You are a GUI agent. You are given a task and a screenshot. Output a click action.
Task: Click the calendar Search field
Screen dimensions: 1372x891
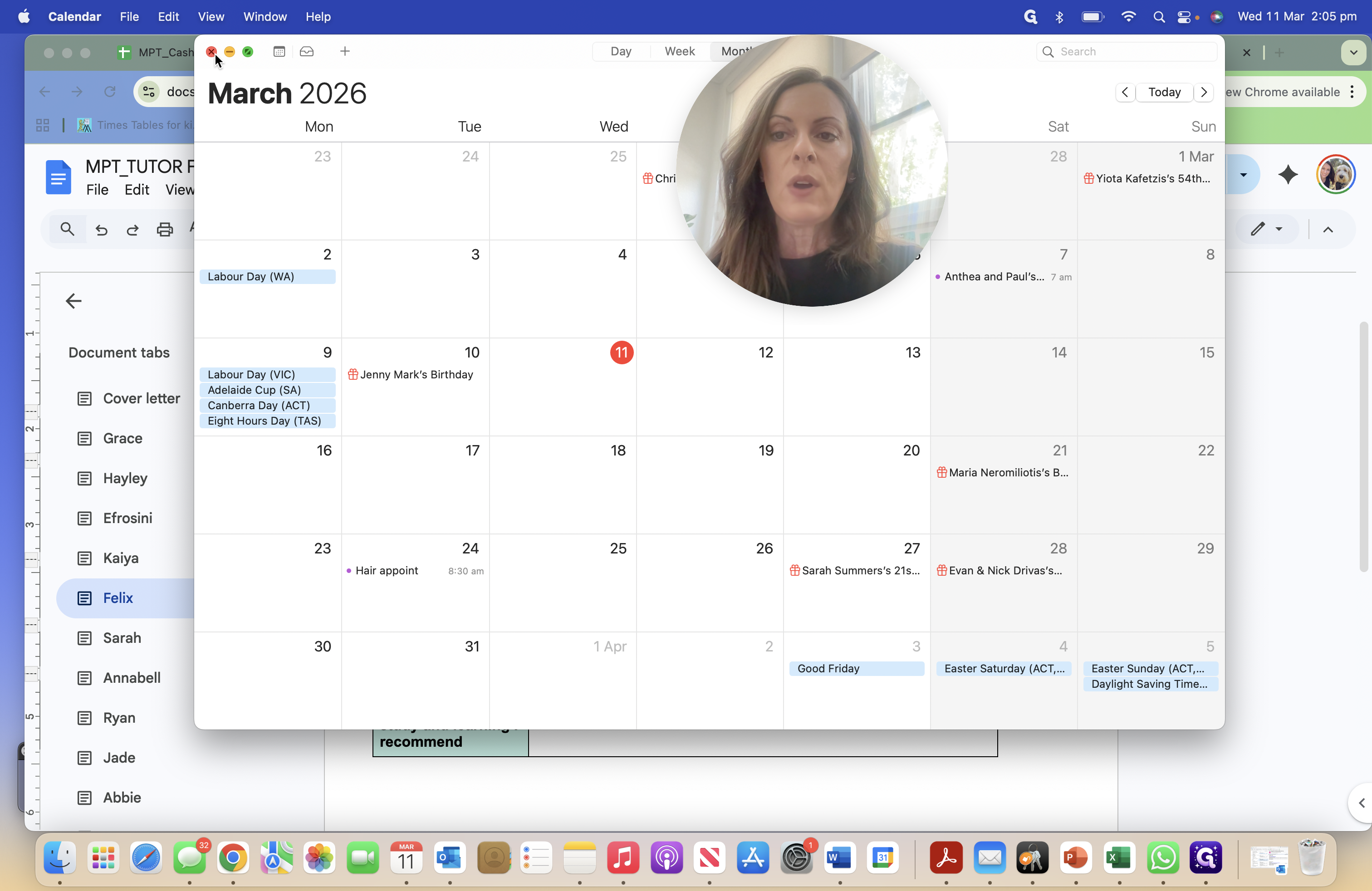[1127, 51]
